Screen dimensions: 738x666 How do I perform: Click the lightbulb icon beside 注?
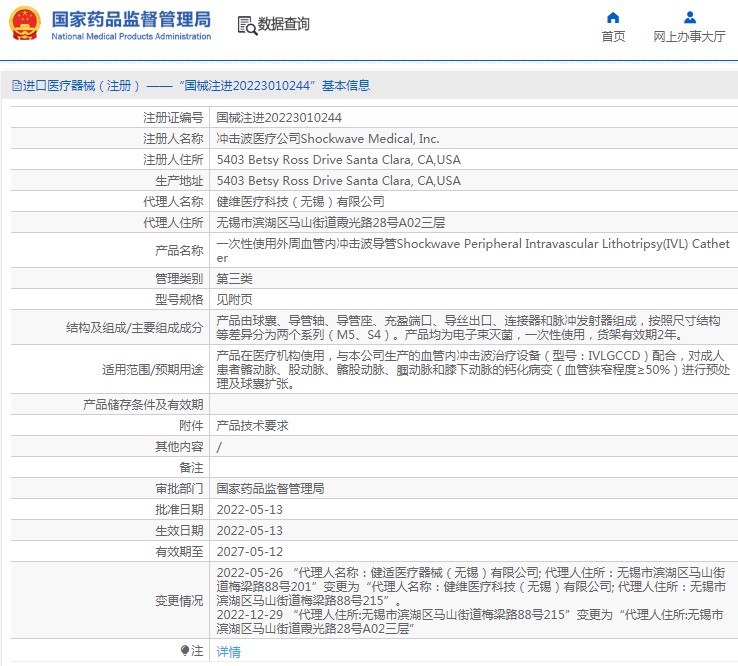point(184,650)
